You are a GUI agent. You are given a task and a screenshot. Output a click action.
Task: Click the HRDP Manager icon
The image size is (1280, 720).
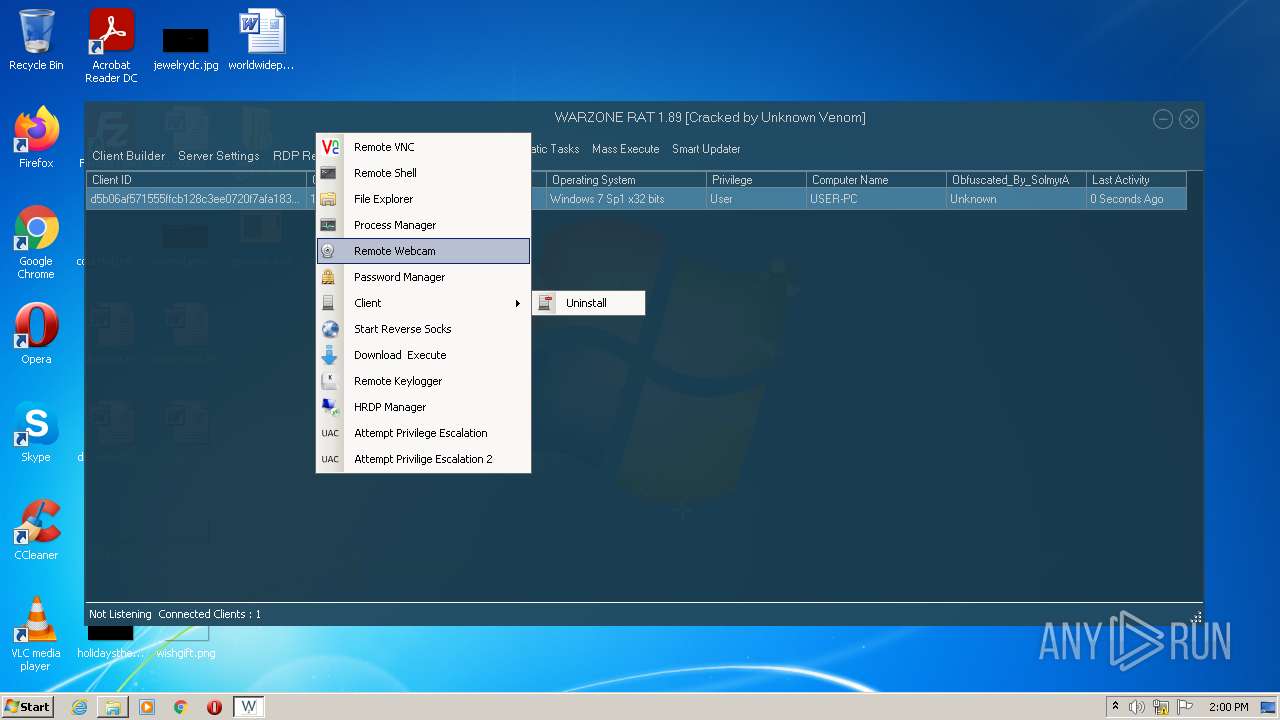(x=330, y=407)
